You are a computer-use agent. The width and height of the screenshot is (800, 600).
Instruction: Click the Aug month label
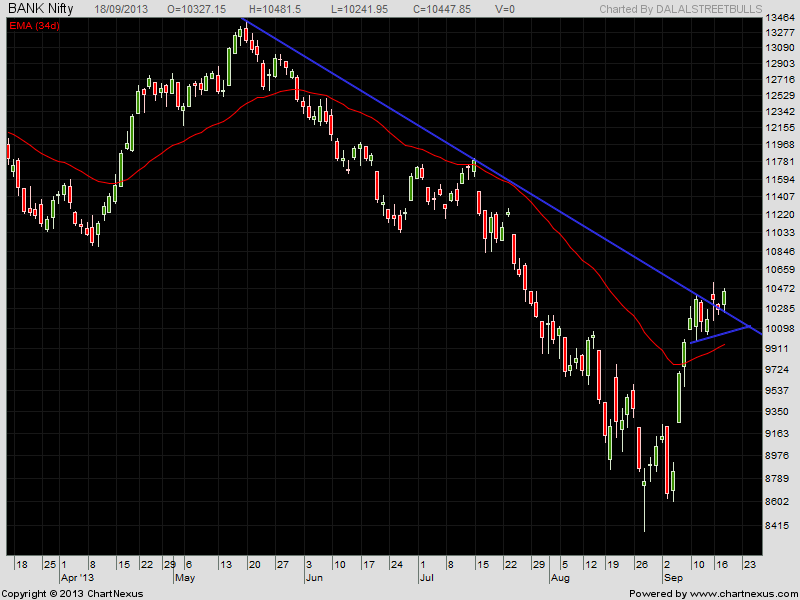pyautogui.click(x=560, y=578)
